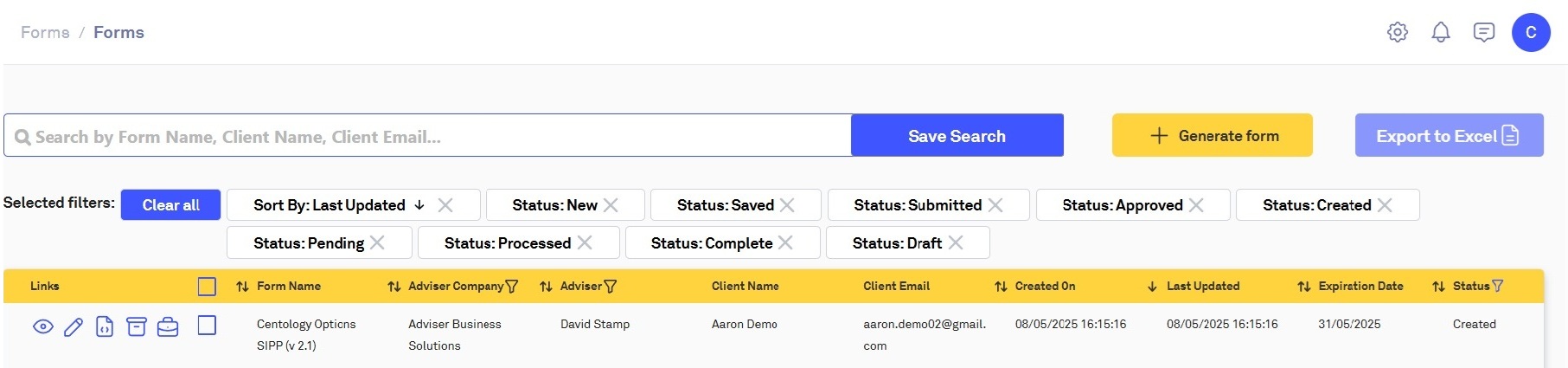
Task: Click the pencil edit icon for Centology form
Action: pos(74,326)
